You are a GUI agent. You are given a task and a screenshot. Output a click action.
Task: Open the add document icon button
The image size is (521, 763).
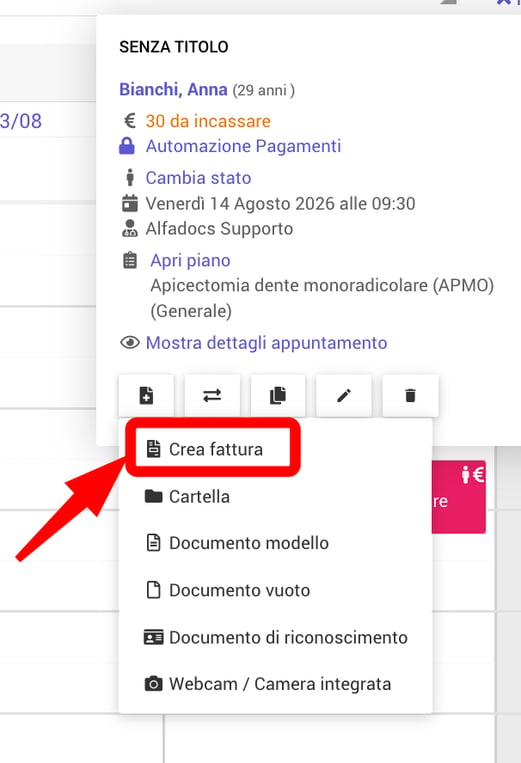[x=146, y=396]
